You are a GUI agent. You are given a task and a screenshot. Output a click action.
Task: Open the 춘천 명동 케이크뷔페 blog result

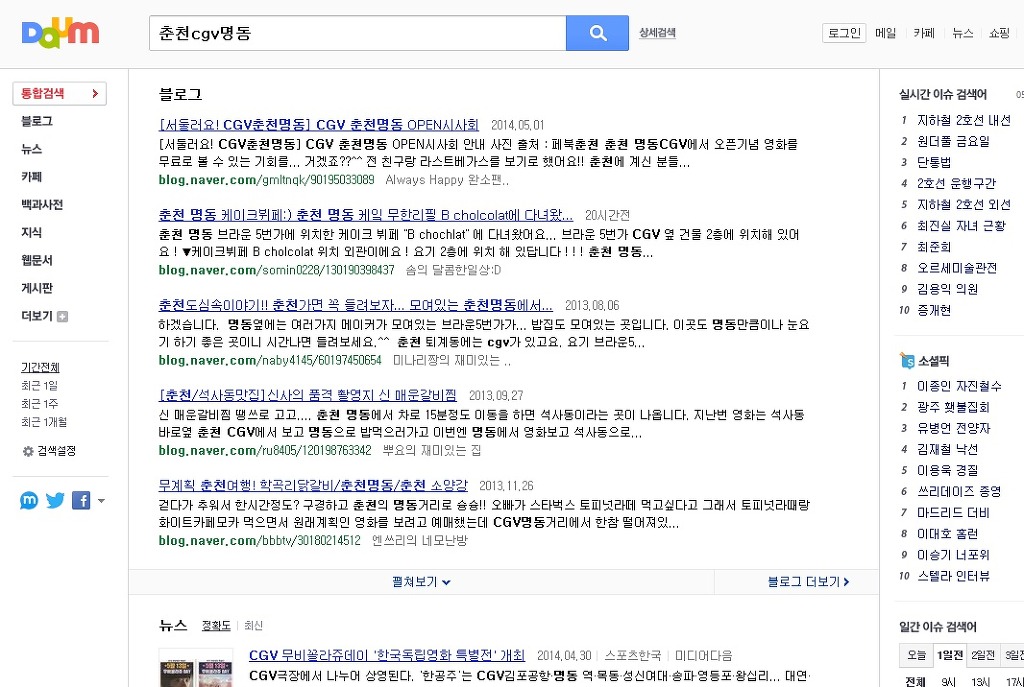tap(366, 215)
